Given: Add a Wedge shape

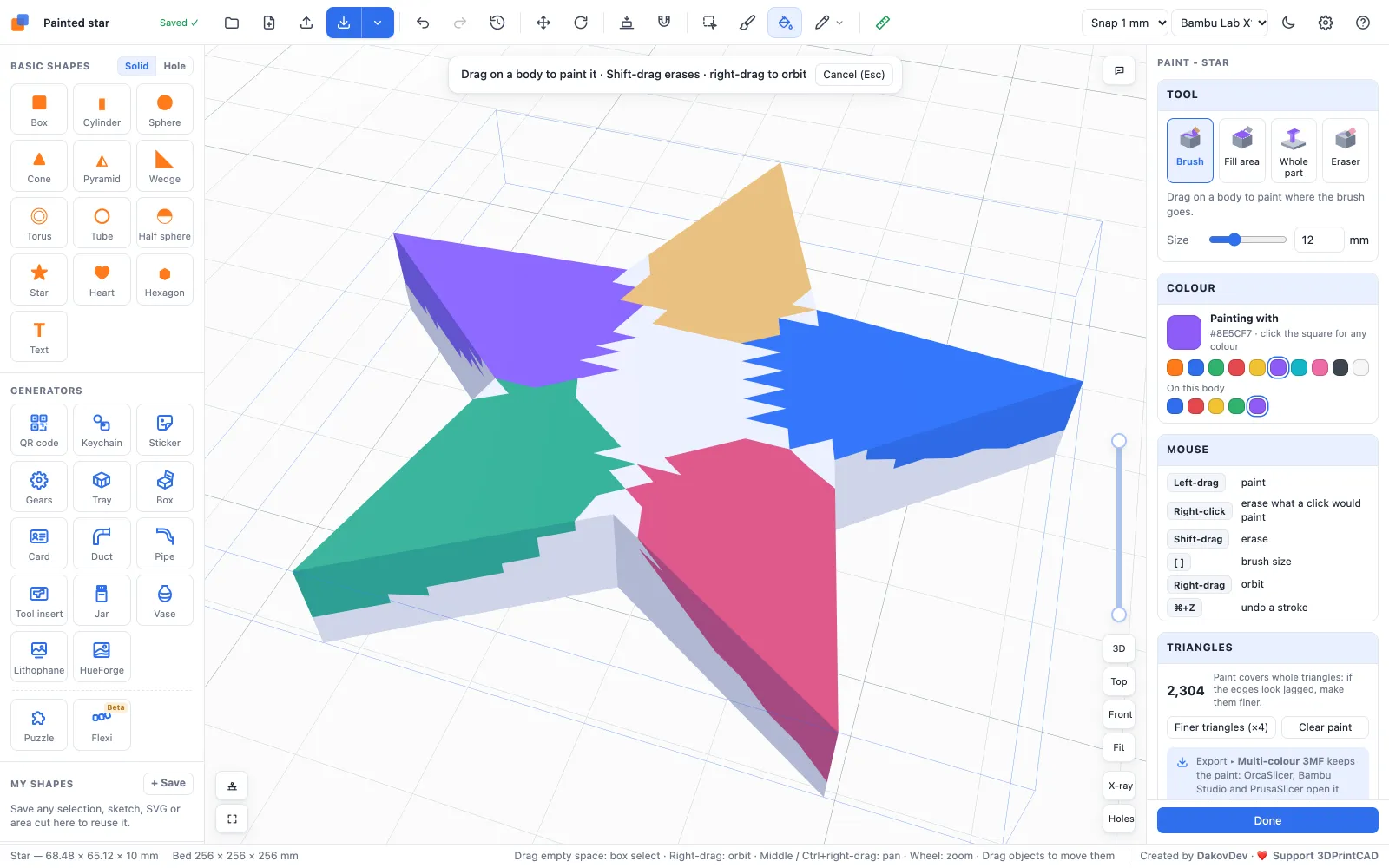Looking at the screenshot, I should coord(165,166).
